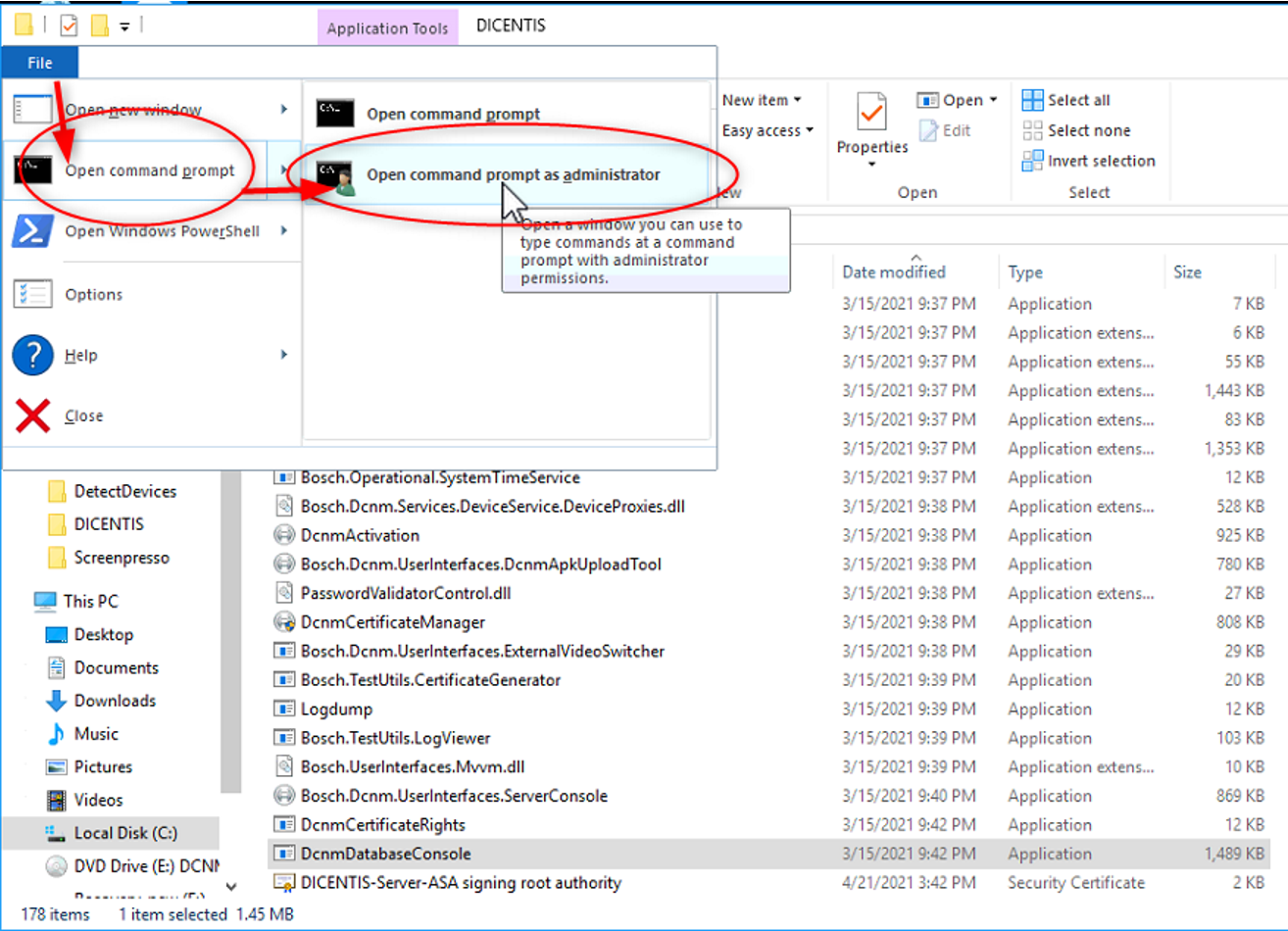Select the Bosch.TestUtils.CertificateGenerator icon
The image size is (1288, 931).
pyautogui.click(x=284, y=680)
